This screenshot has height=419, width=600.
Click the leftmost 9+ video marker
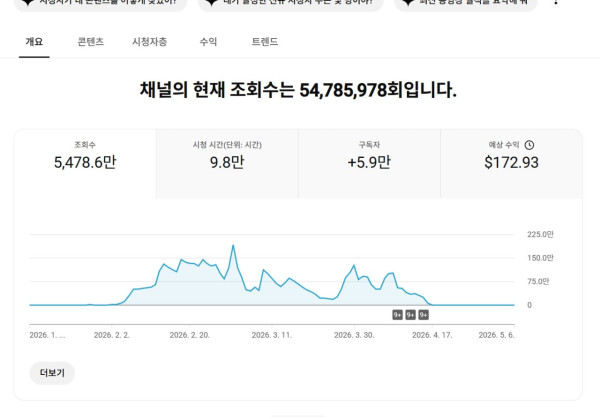coord(398,315)
